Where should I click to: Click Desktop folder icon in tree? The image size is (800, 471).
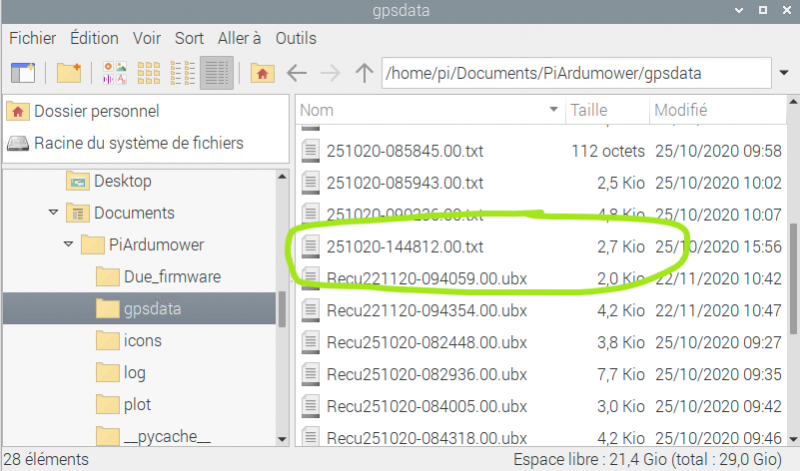tap(78, 181)
